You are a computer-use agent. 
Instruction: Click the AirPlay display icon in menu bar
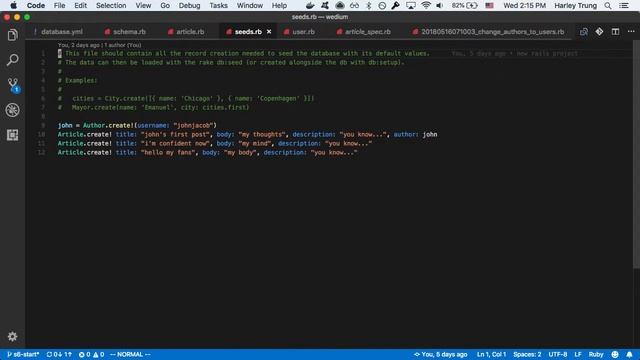click(x=411, y=6)
